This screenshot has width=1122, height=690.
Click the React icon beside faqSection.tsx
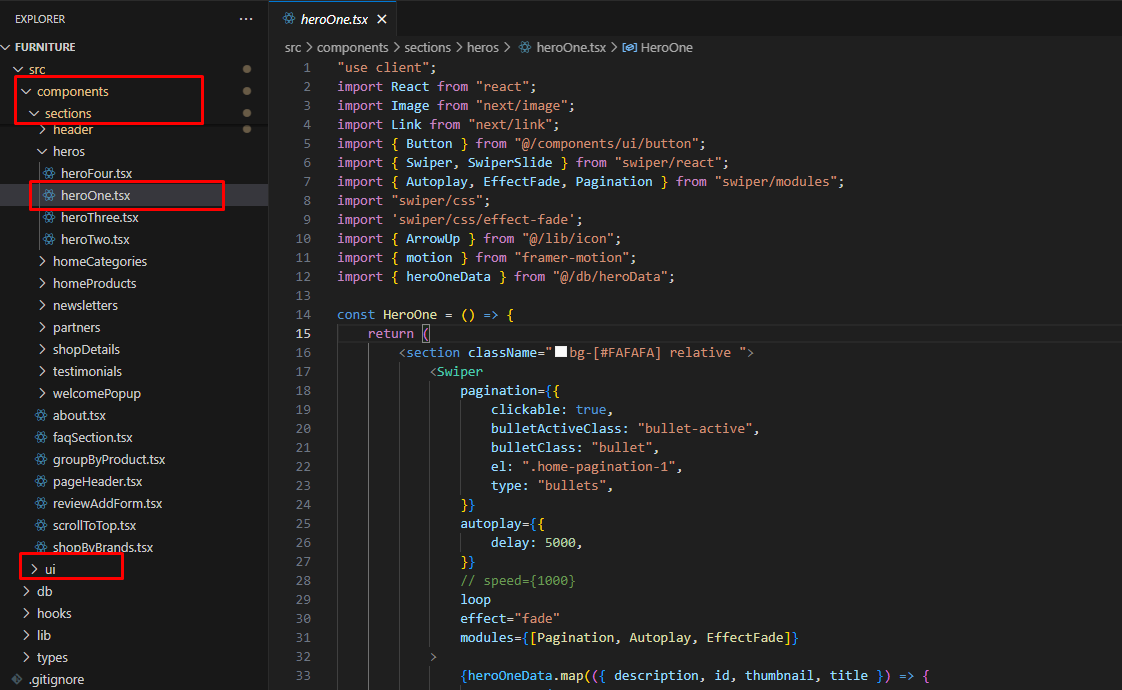[x=41, y=438]
